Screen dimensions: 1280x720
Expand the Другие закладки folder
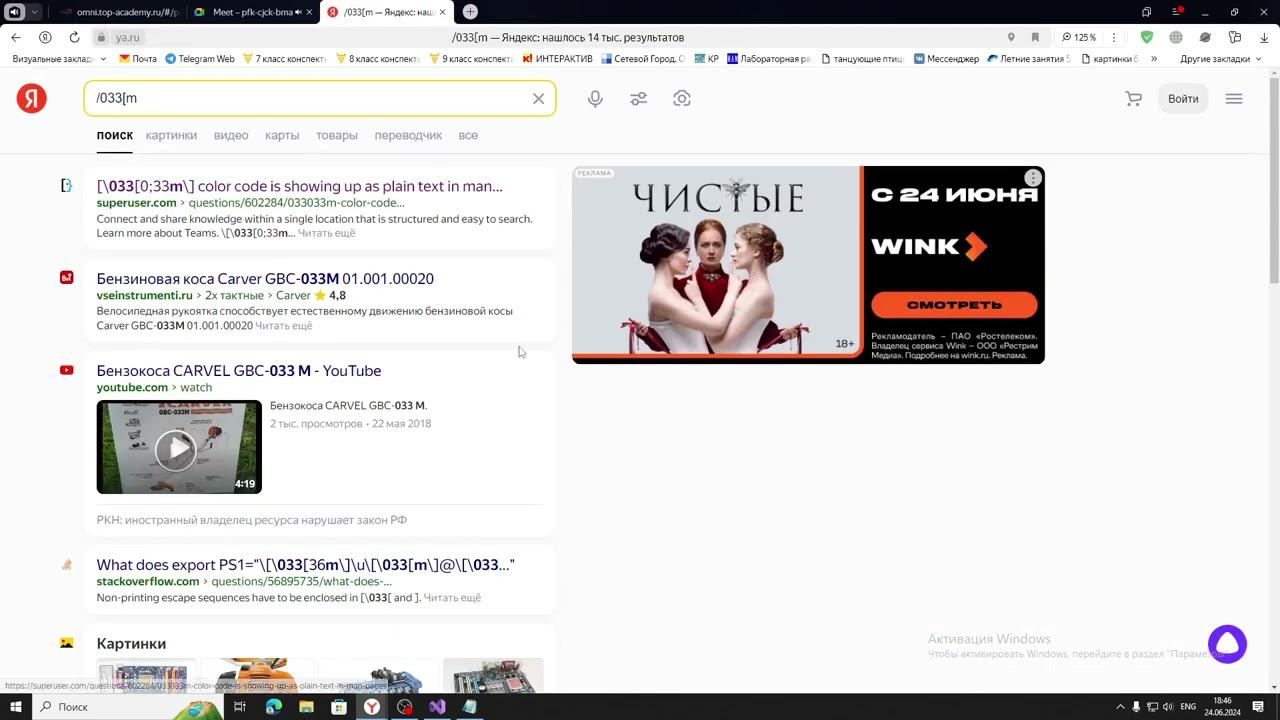1220,59
